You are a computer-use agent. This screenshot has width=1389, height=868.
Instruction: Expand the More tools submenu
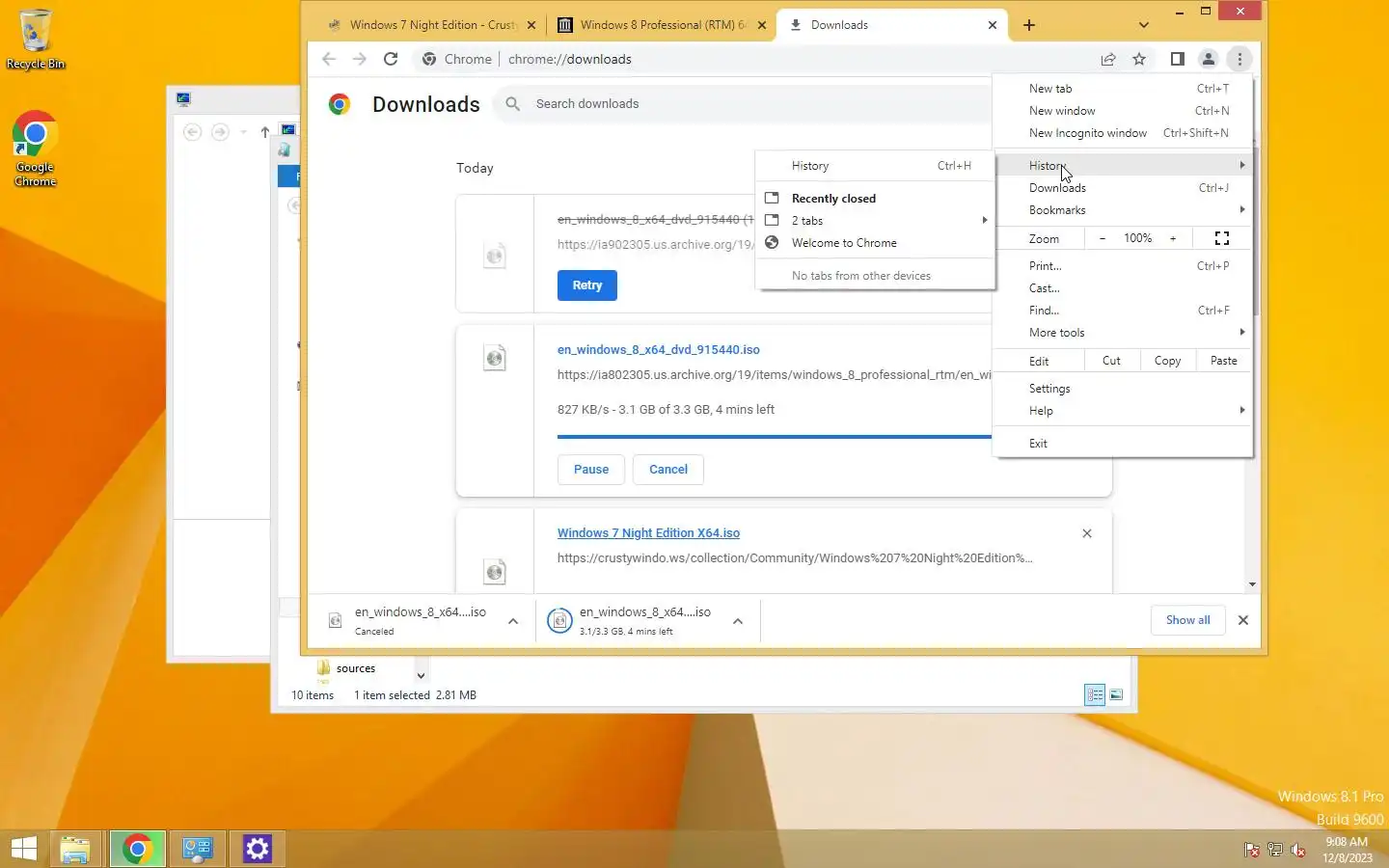click(1123, 333)
